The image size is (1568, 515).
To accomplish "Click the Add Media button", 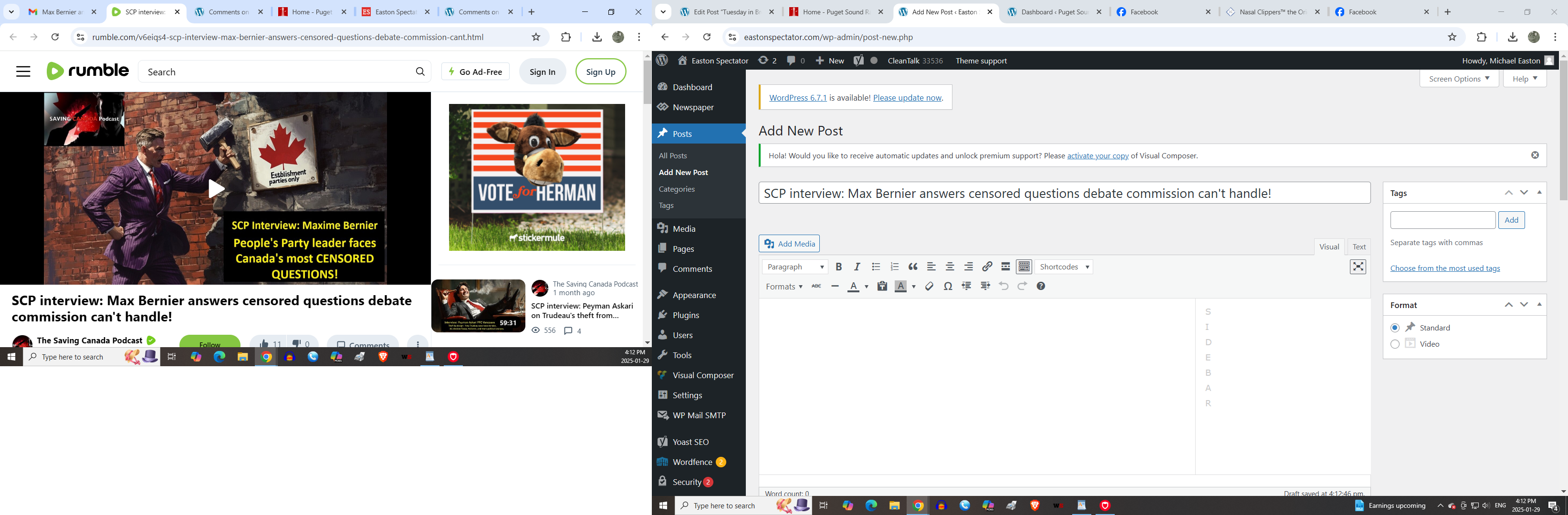I will pos(789,244).
